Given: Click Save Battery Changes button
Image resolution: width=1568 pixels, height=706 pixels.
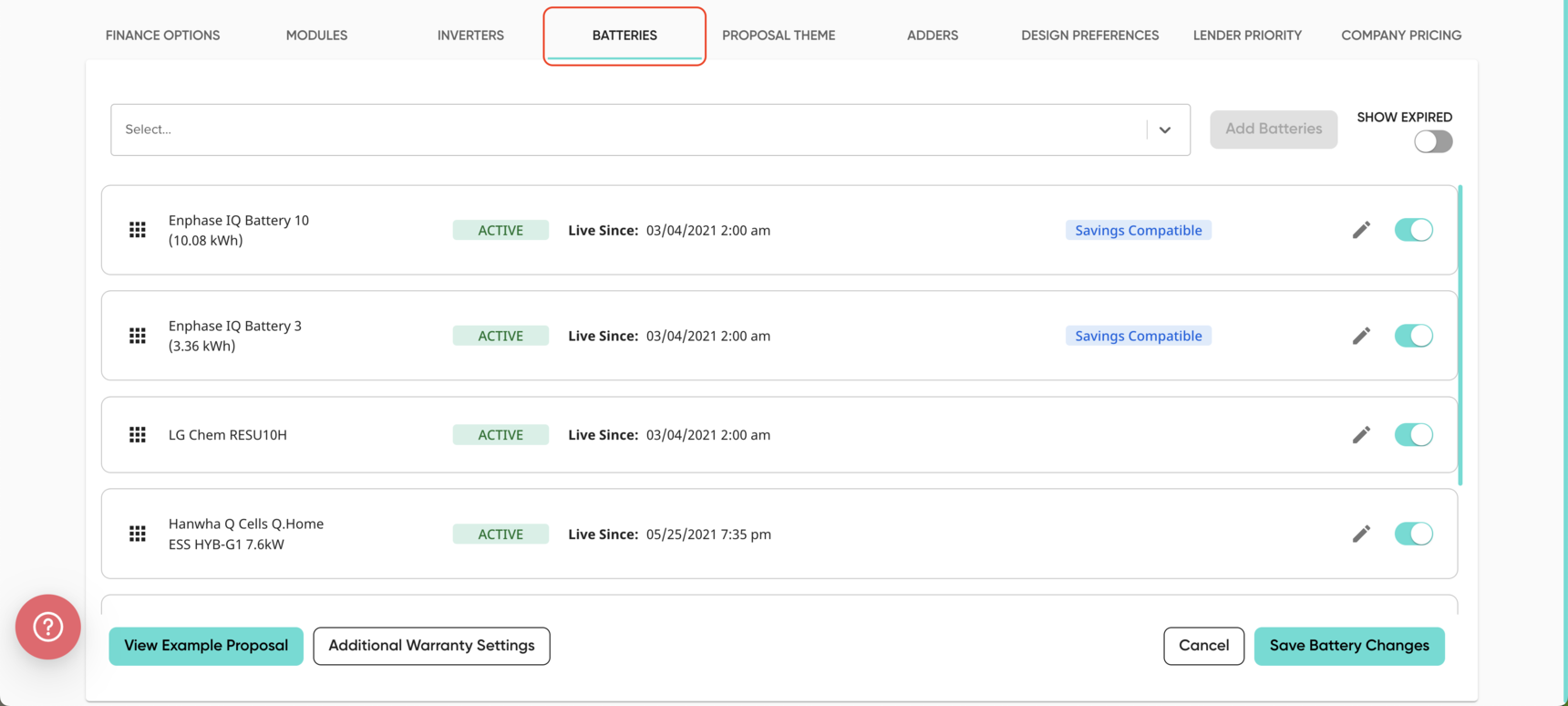Looking at the screenshot, I should [1349, 646].
